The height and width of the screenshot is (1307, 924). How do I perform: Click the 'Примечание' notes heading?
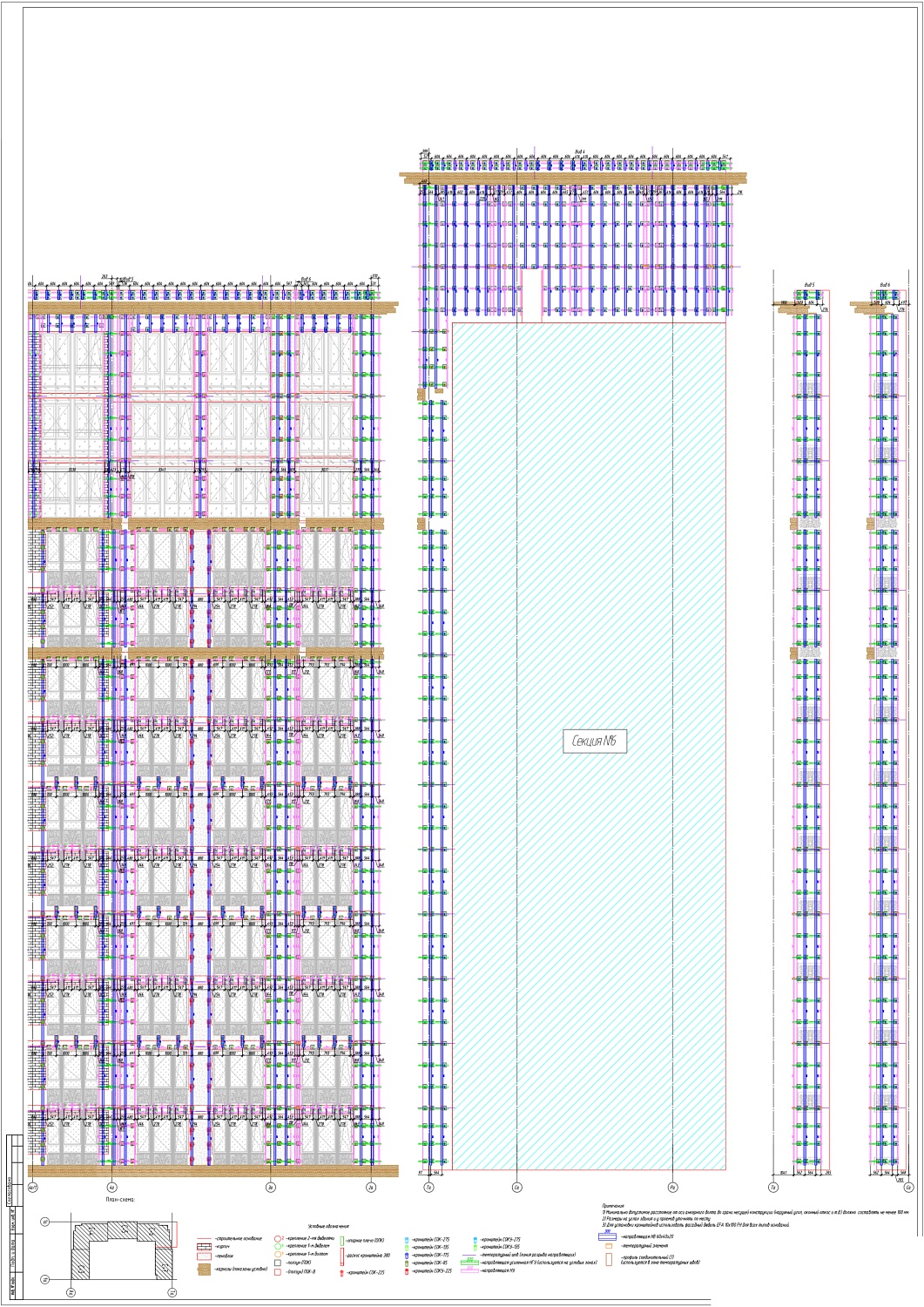(x=614, y=1206)
